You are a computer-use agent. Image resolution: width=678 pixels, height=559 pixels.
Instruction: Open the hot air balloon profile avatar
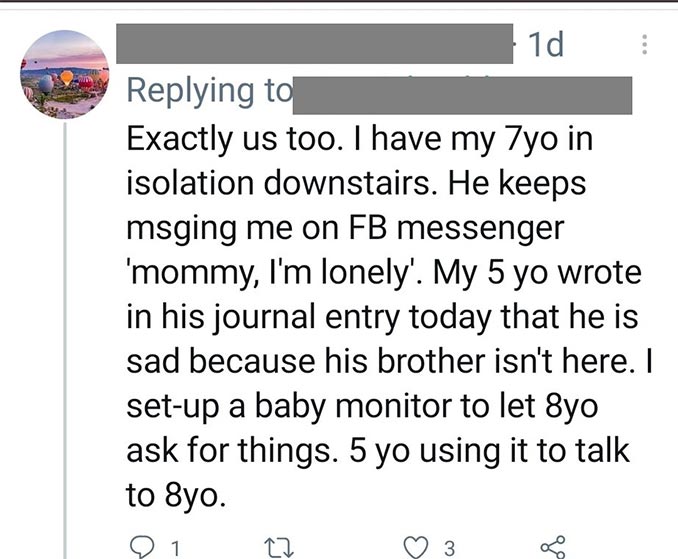(65, 76)
